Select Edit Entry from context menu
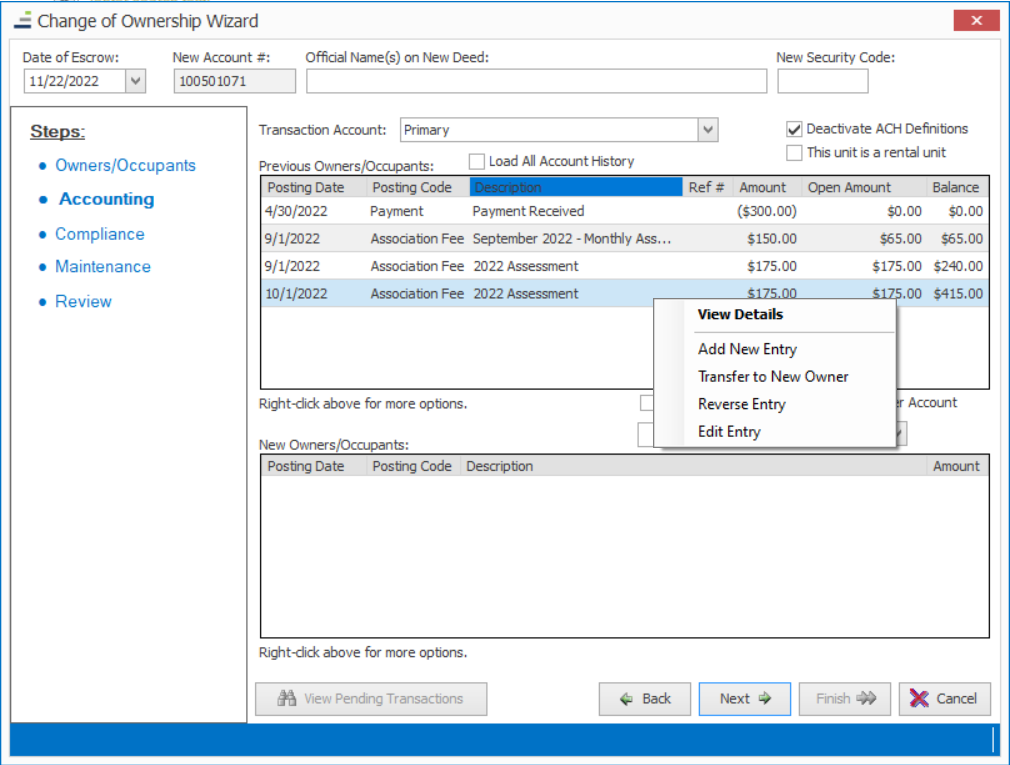This screenshot has height=765, width=1010. [x=729, y=432]
